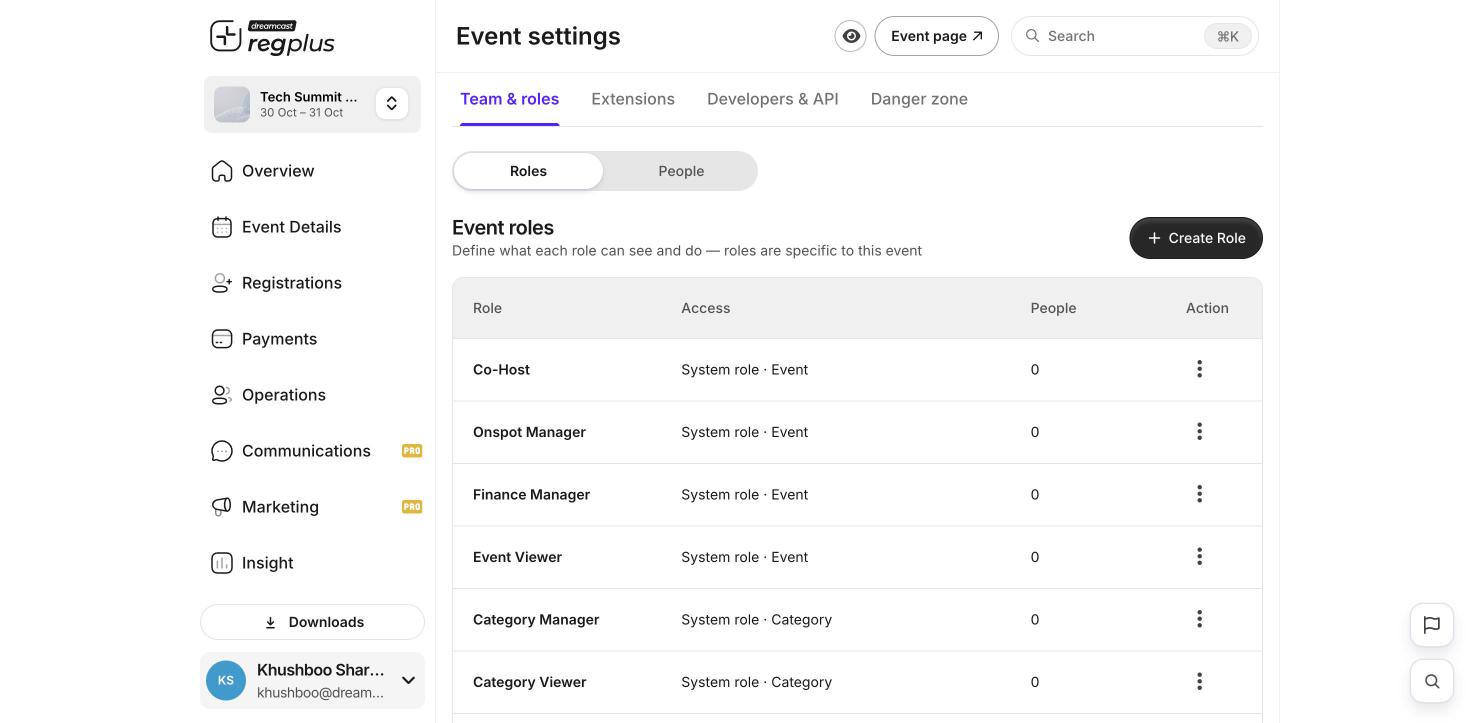Click the Operations people icon
The image size is (1470, 723).
[x=222, y=395]
